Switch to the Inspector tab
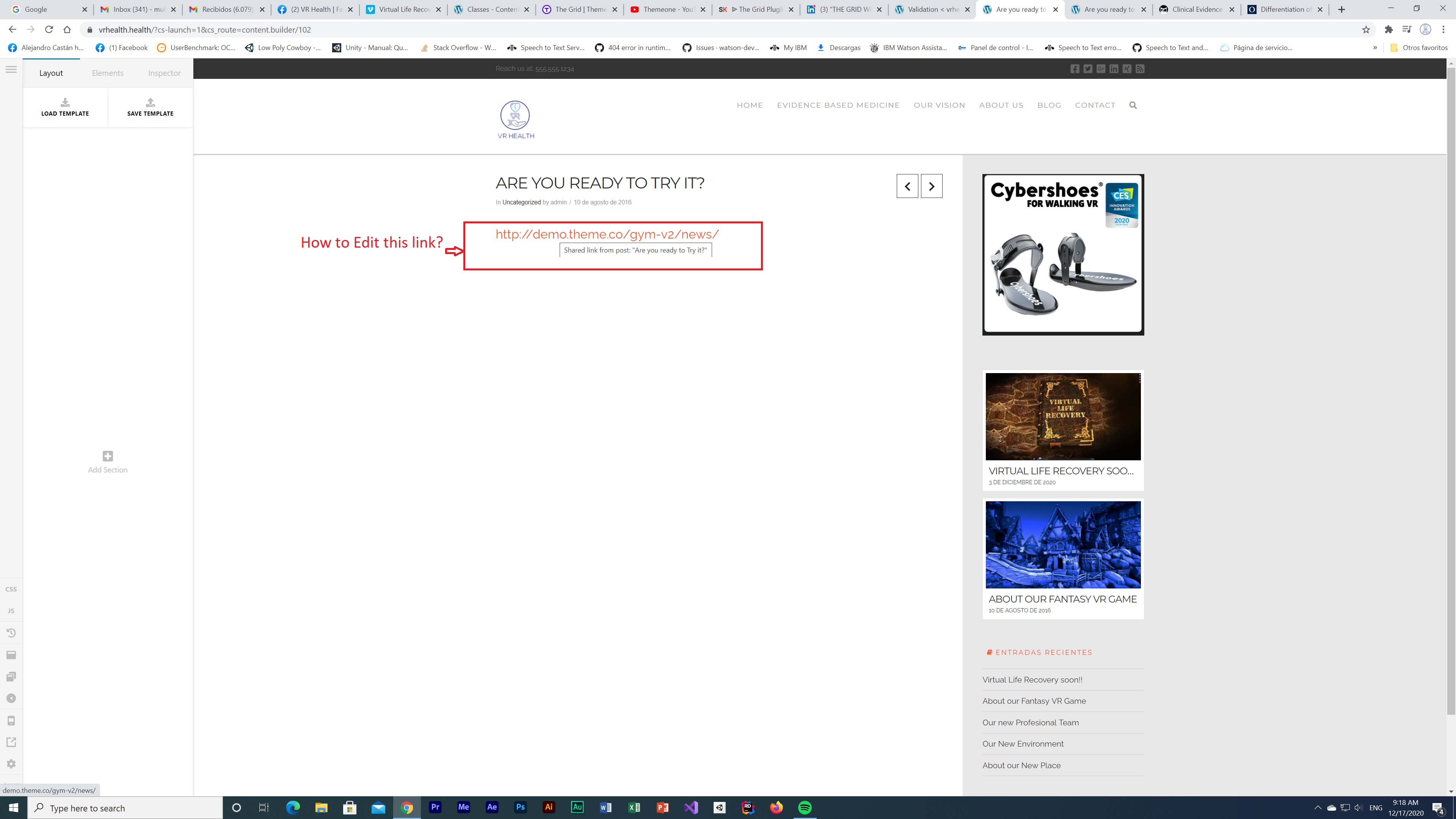The image size is (1456, 819). tap(165, 73)
